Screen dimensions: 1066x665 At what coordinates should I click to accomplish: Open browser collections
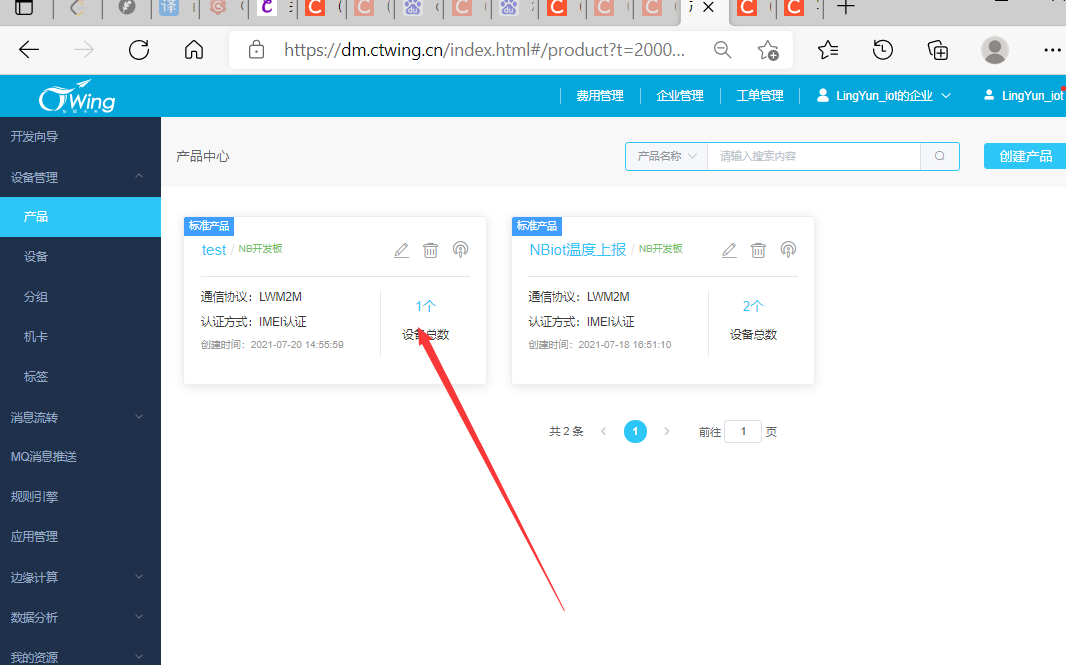938,50
